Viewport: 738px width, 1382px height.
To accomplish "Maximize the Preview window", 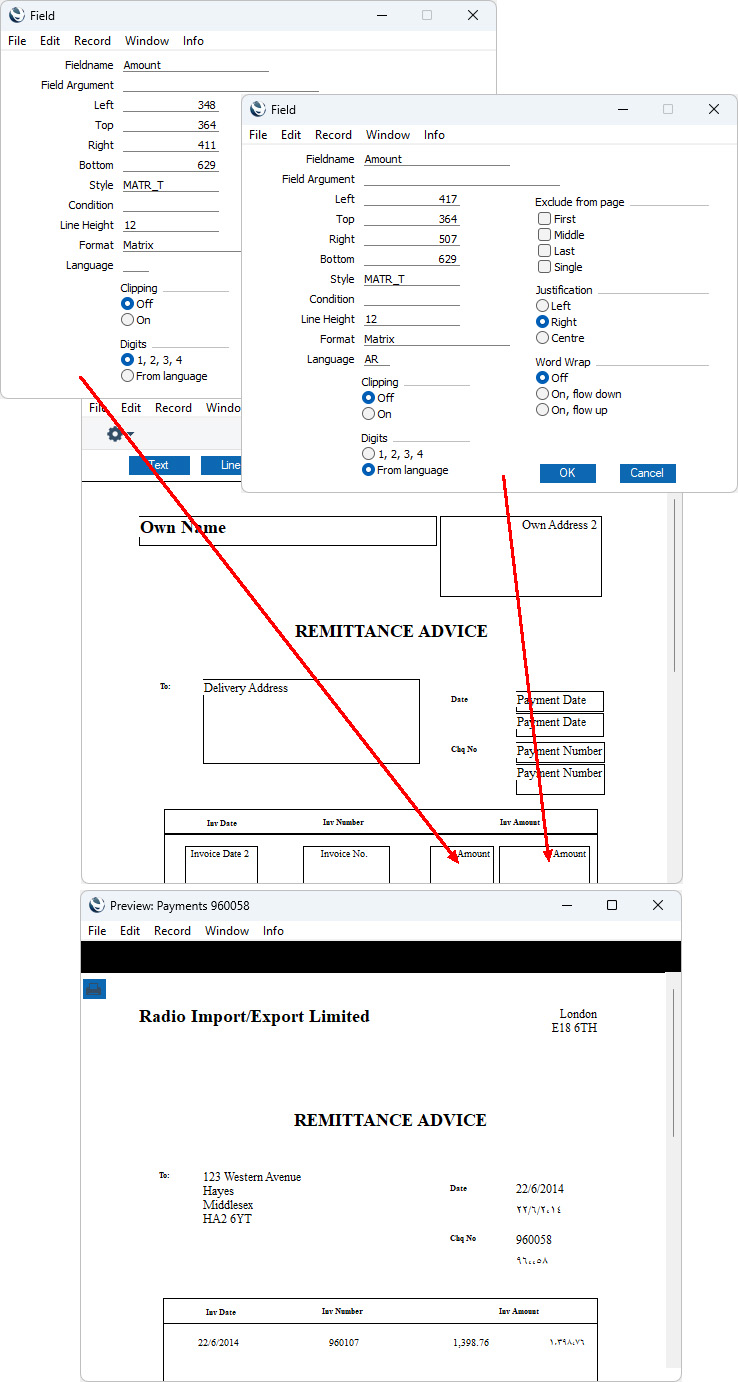I will pos(612,905).
